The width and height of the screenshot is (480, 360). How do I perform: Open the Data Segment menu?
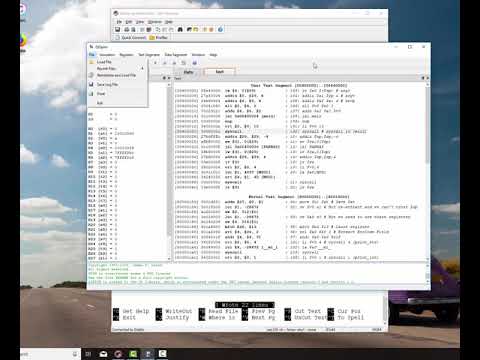pyautogui.click(x=176, y=55)
